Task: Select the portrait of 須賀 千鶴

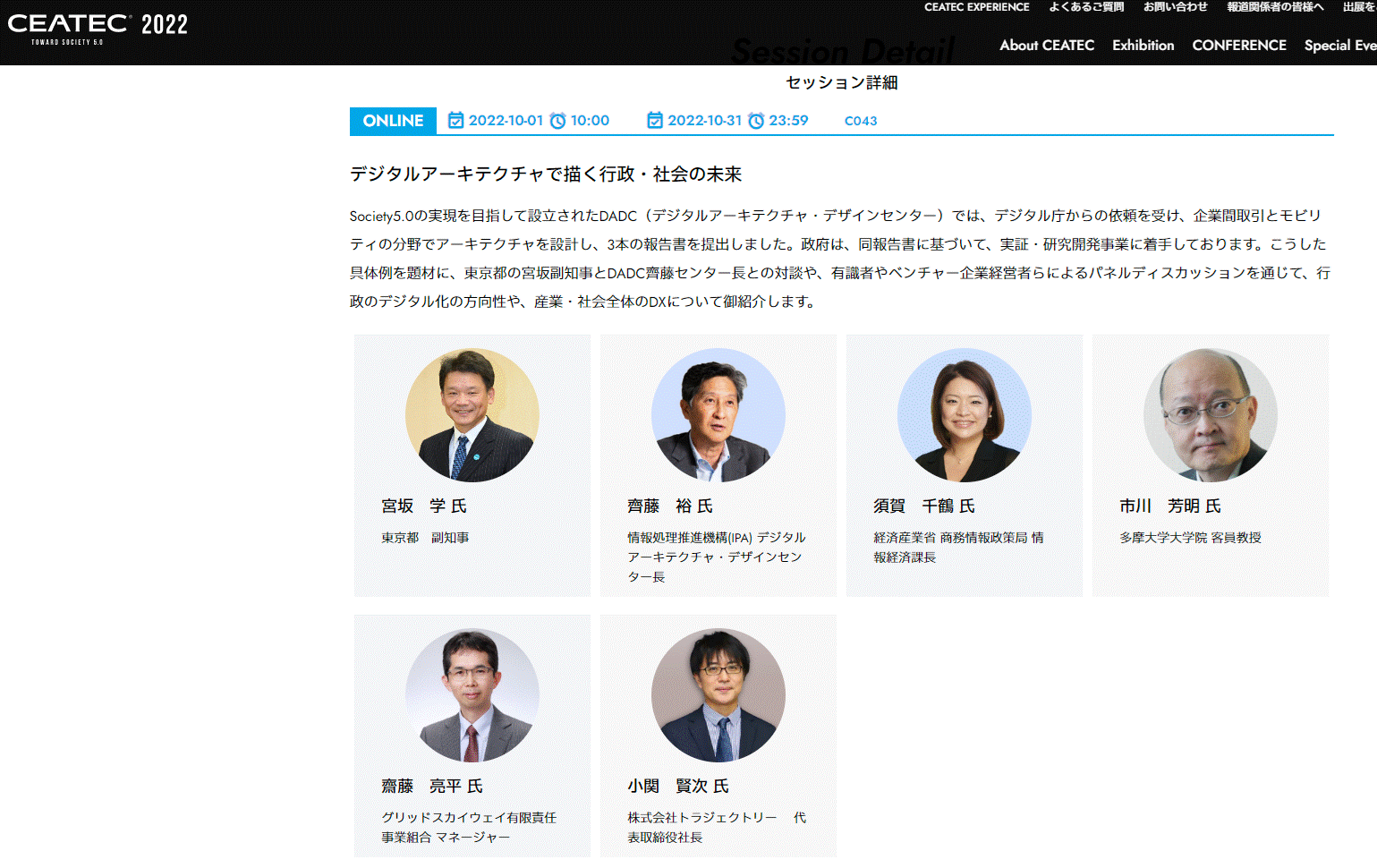Action: point(964,415)
